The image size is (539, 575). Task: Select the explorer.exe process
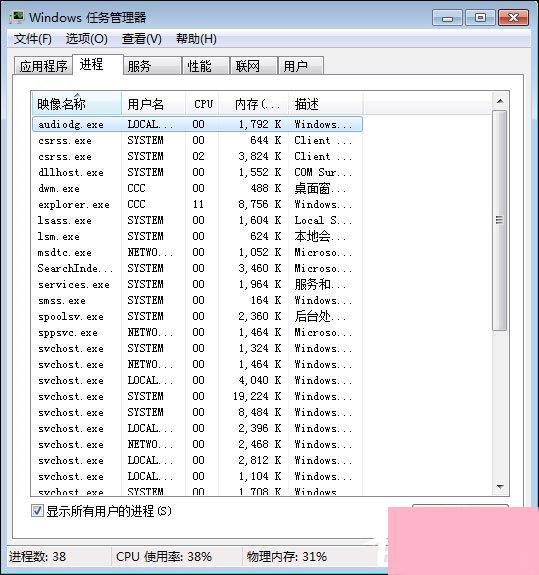197,204
